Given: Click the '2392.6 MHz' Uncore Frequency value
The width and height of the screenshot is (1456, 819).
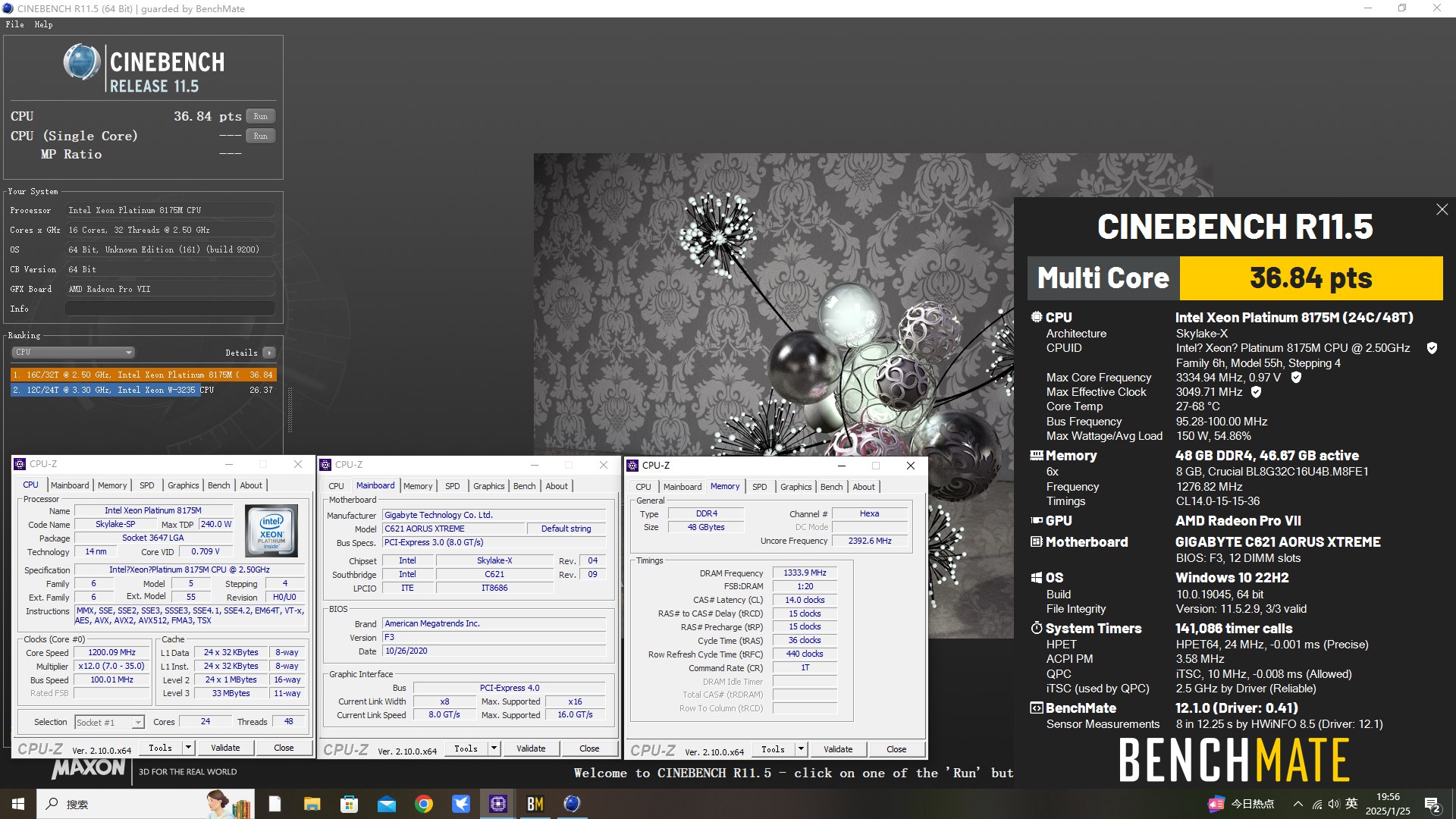Looking at the screenshot, I should point(870,541).
